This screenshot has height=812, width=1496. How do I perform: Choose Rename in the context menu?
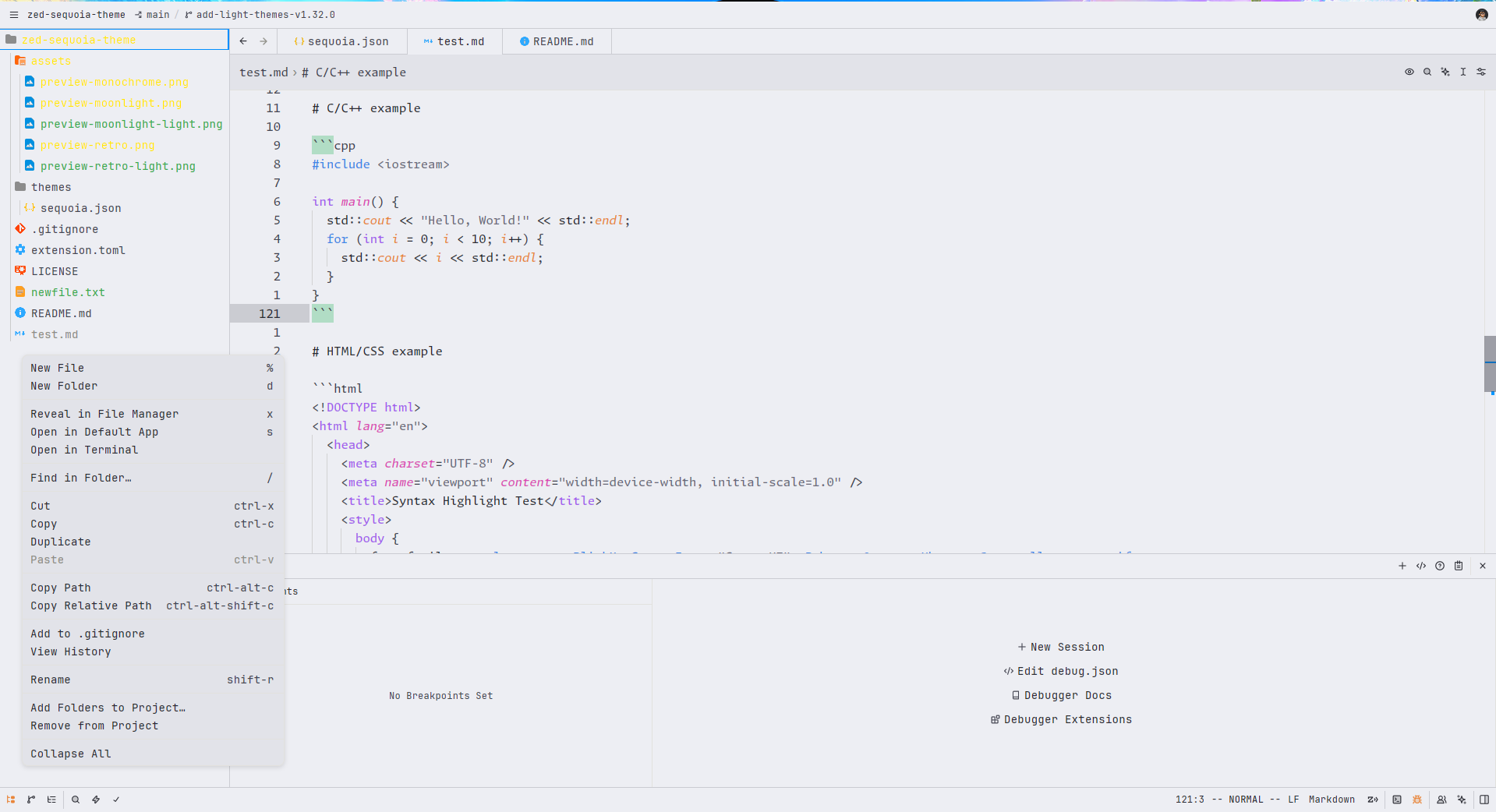(x=152, y=680)
